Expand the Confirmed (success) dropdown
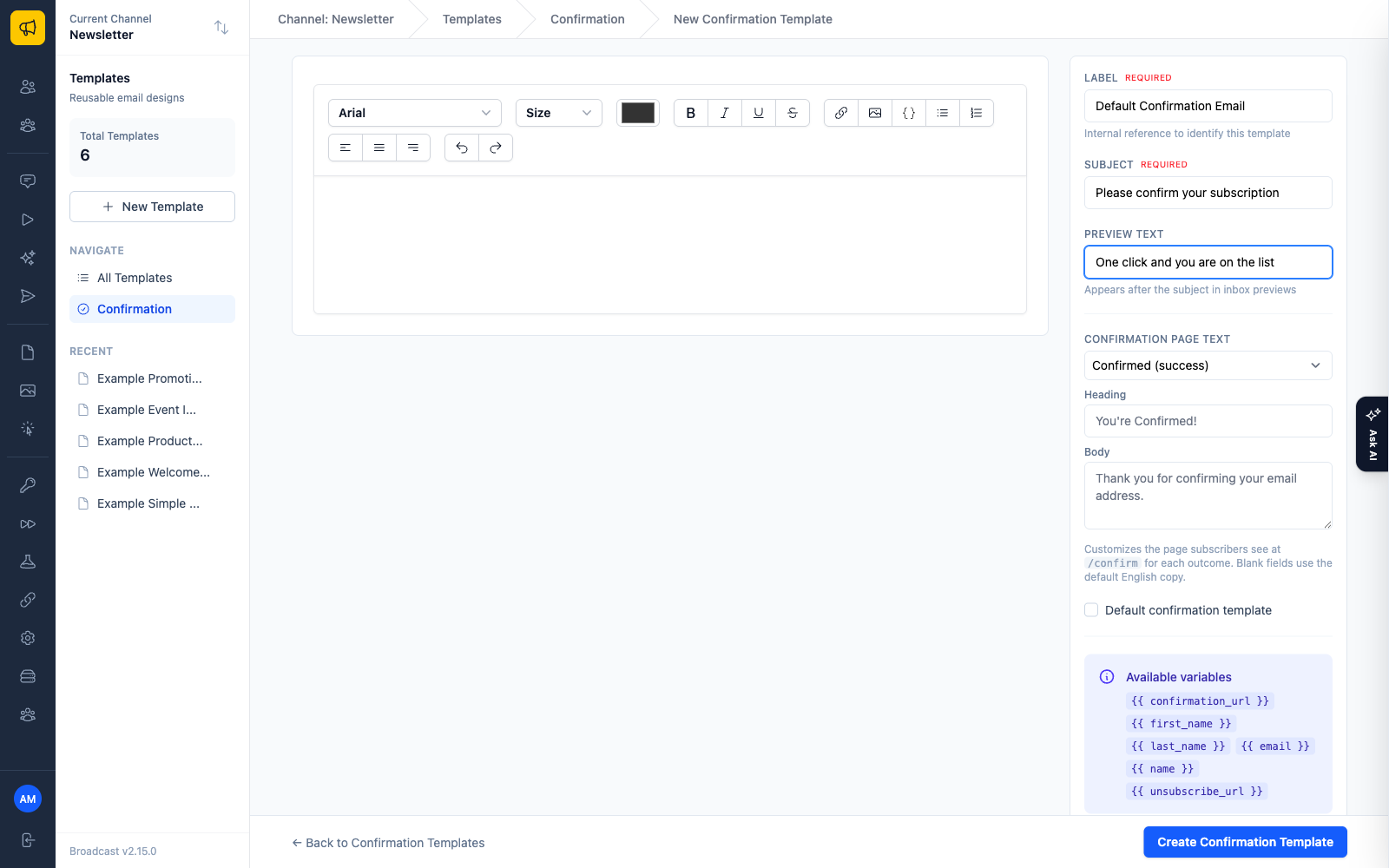This screenshot has height=868, width=1389. pos(1208,365)
